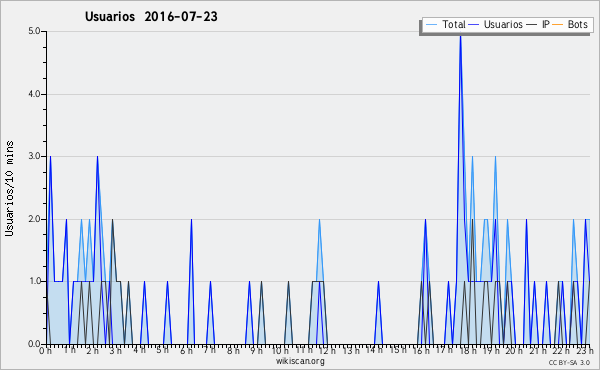Screen dimensions: 600x370
Task: Click the '20 h' x-axis label
Action: [515, 351]
